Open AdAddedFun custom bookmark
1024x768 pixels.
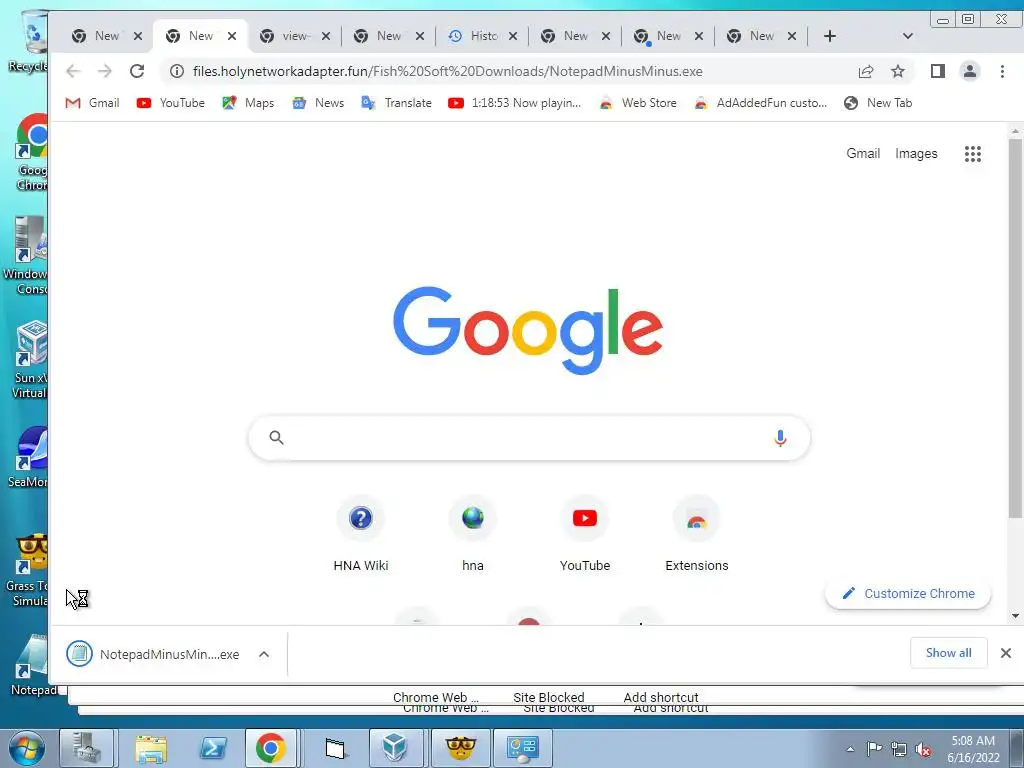click(x=761, y=103)
